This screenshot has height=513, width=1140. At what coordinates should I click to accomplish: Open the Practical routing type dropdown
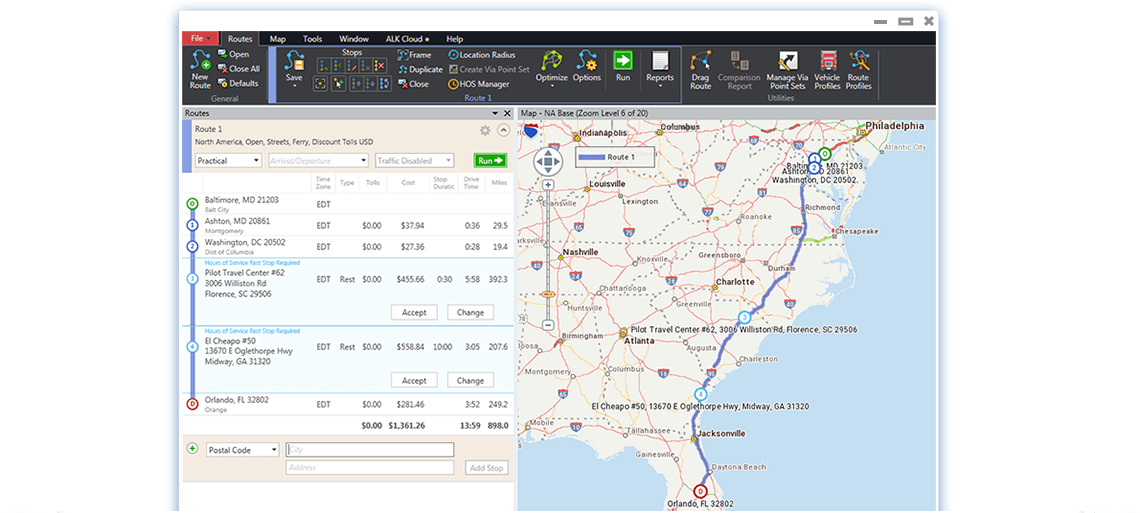click(228, 160)
